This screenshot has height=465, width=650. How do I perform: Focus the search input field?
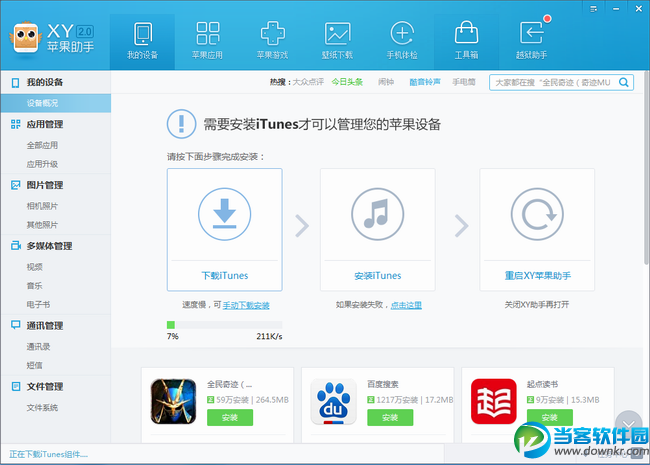(x=561, y=82)
